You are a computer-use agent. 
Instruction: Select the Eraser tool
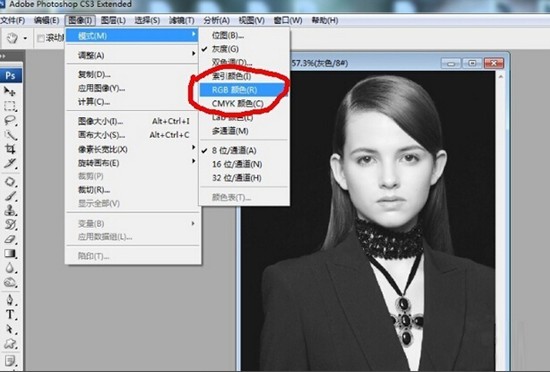point(9,239)
